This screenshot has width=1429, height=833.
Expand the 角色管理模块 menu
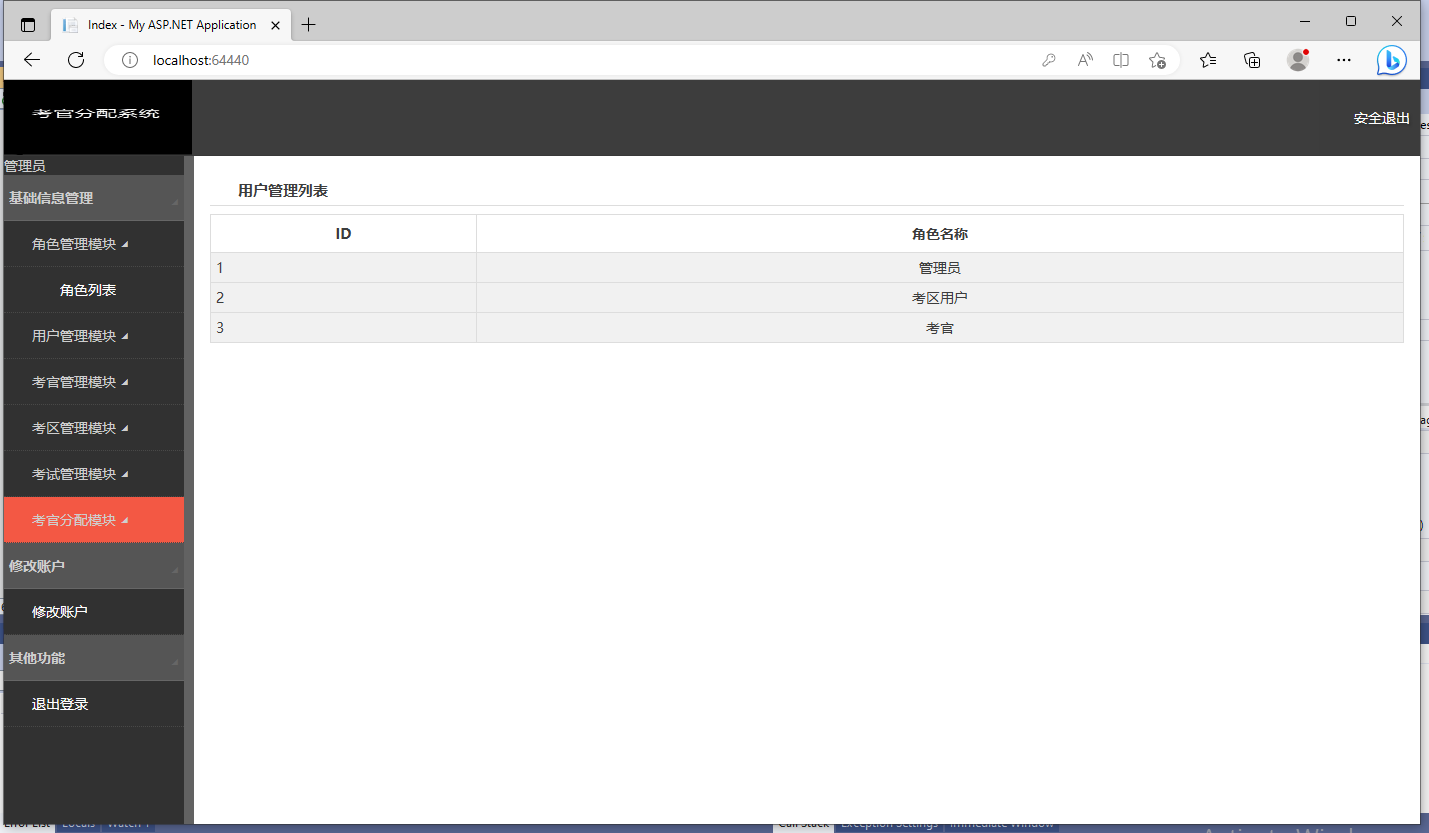(x=94, y=244)
